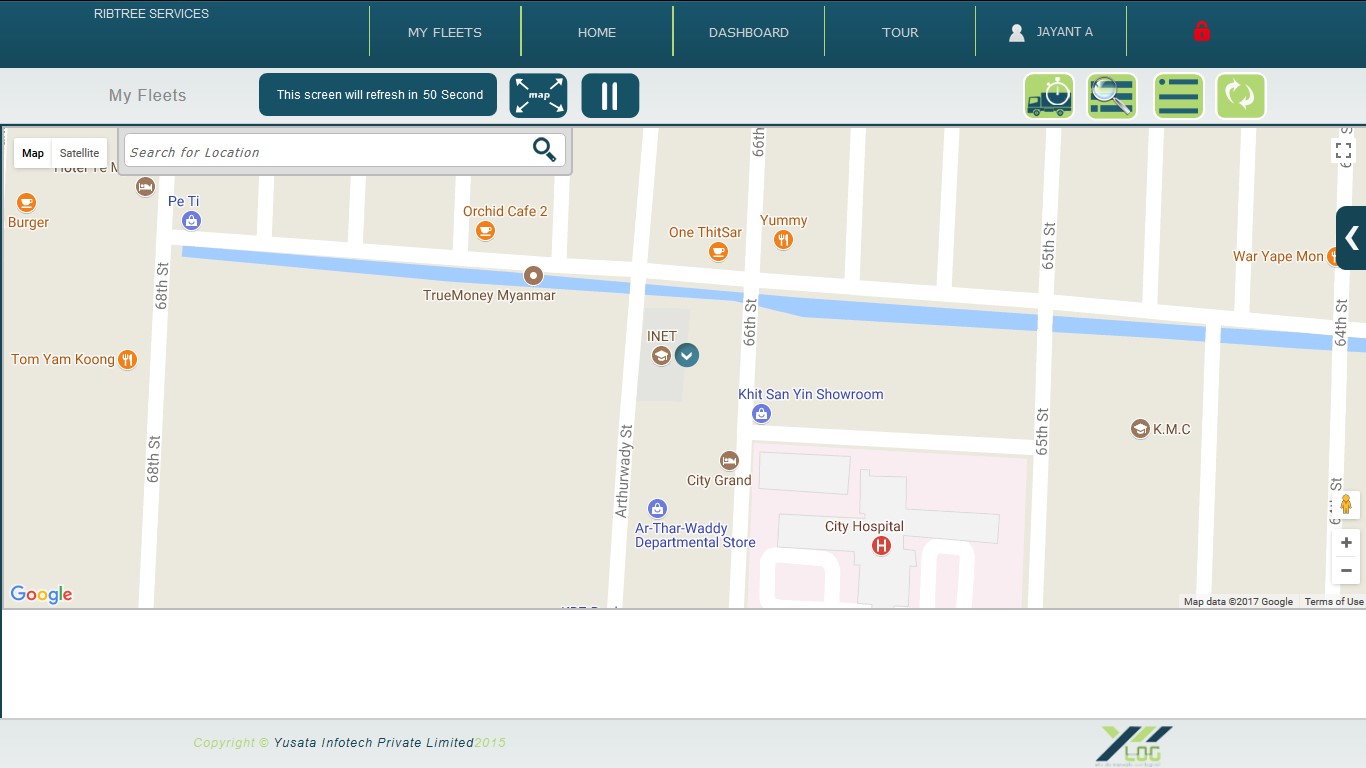Open DASHBOARD menu

[749, 32]
